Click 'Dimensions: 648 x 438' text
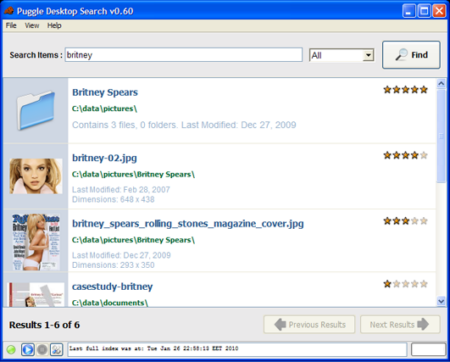 113,199
